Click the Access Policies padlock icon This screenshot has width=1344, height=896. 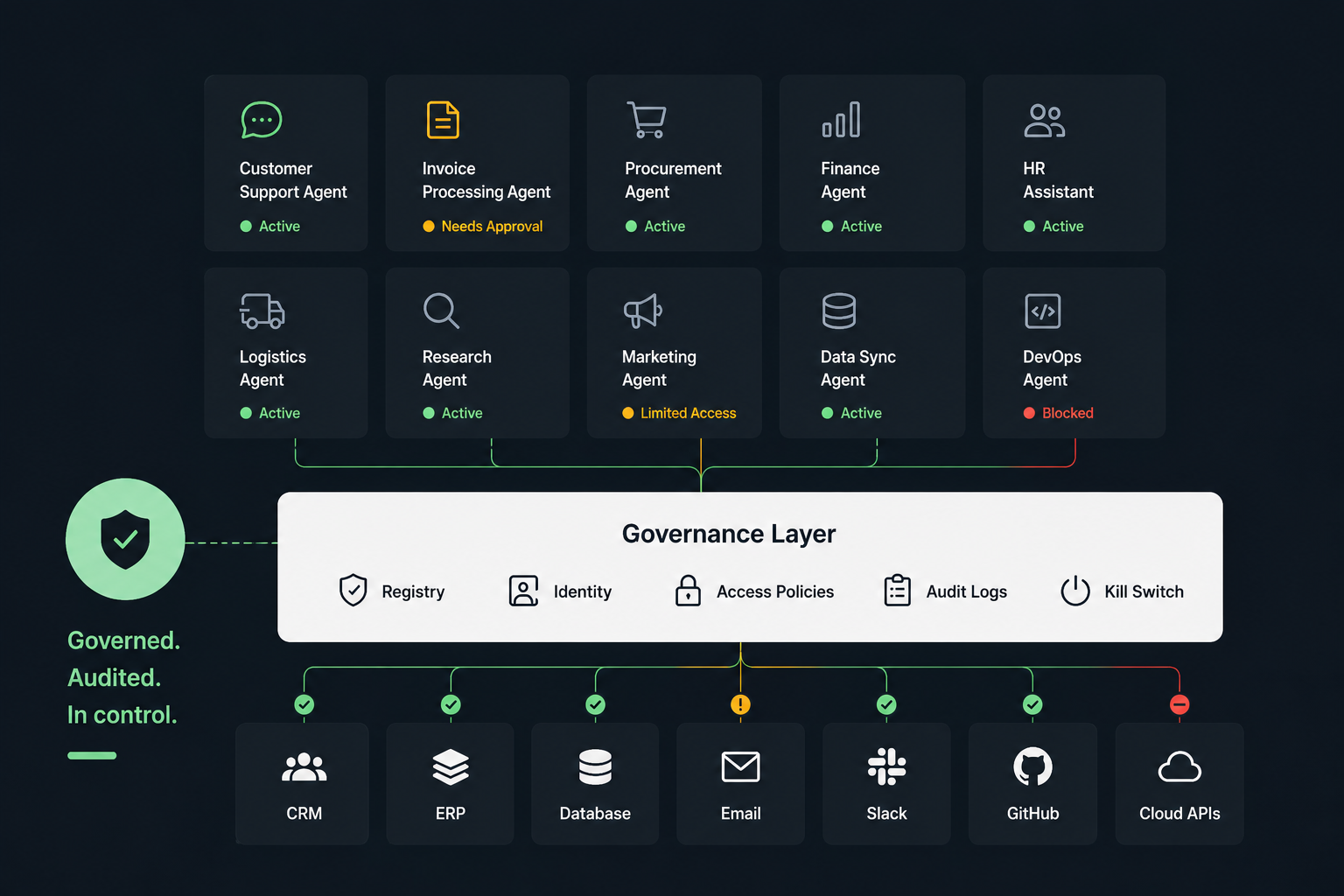pyautogui.click(x=688, y=591)
